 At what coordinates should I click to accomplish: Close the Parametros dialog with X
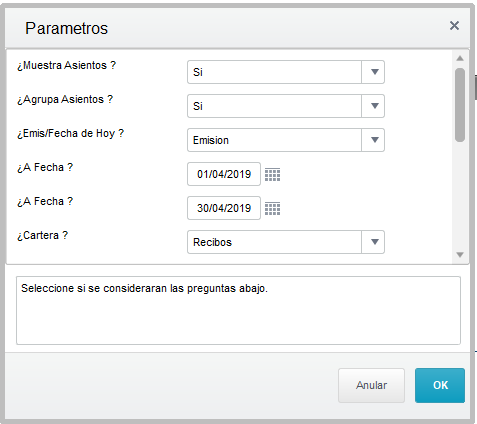pyautogui.click(x=454, y=26)
